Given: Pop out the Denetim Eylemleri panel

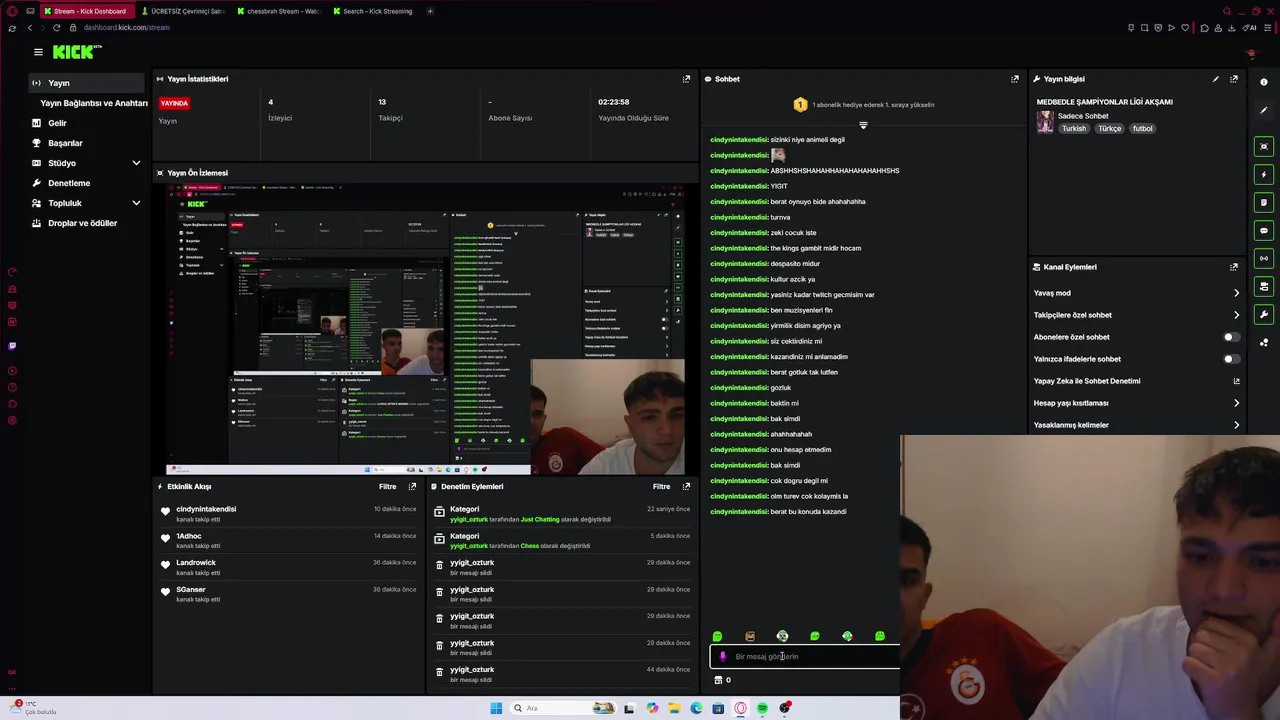Looking at the screenshot, I should pos(686,486).
